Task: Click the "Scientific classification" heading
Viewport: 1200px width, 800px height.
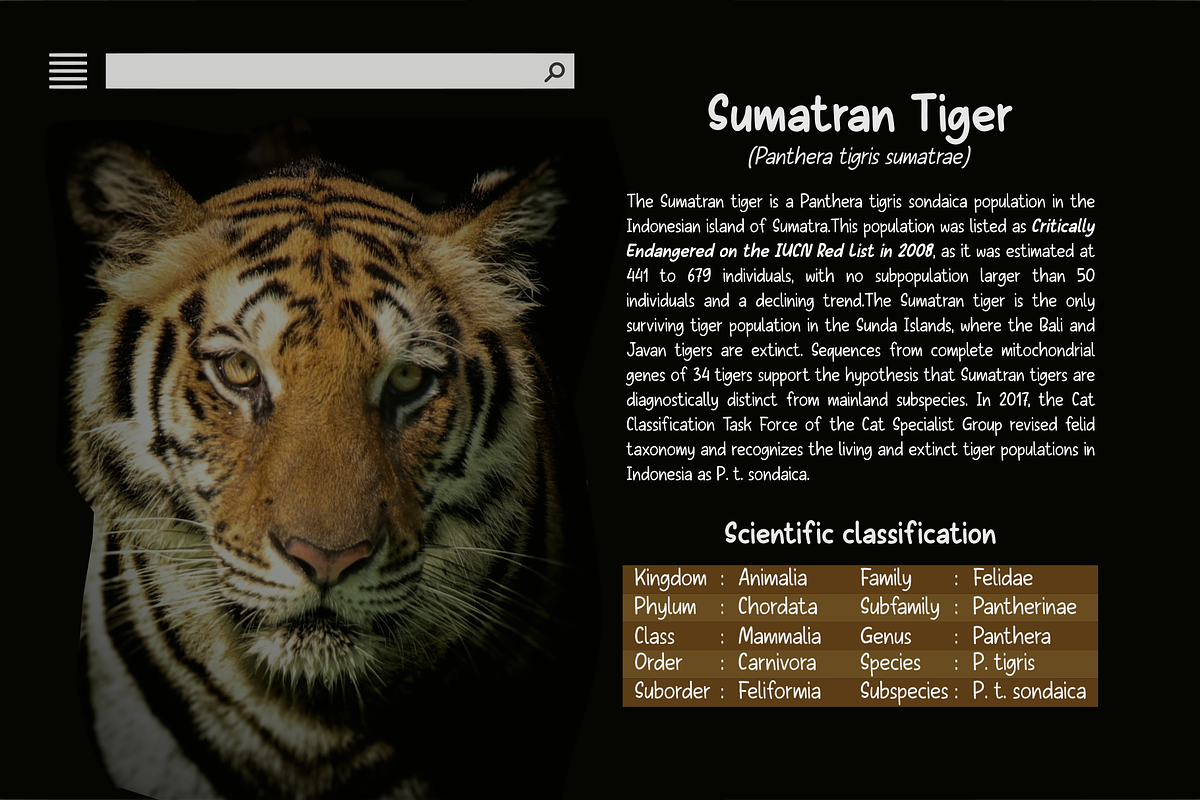Action: [860, 534]
